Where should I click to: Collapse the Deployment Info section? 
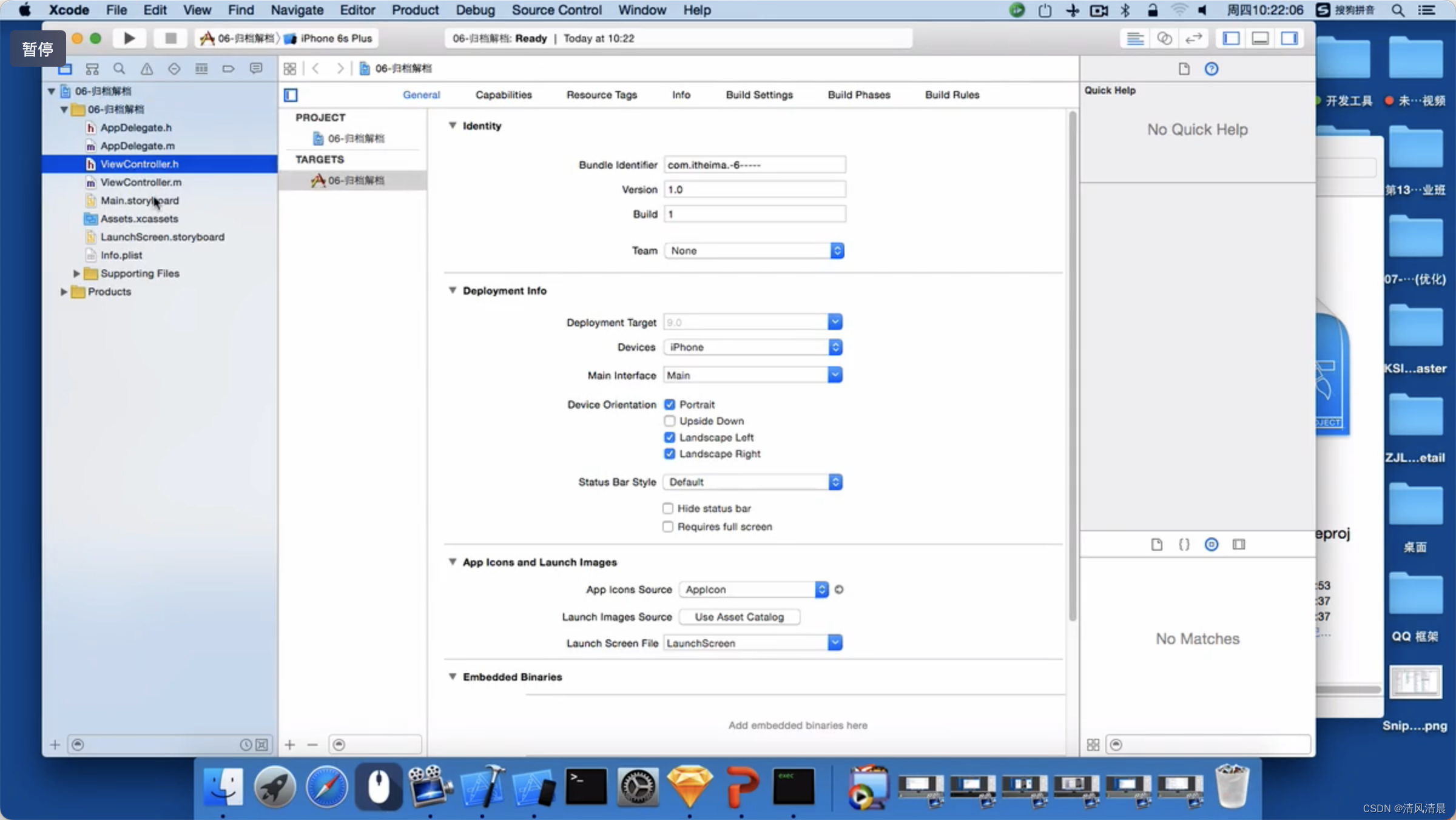coord(453,291)
